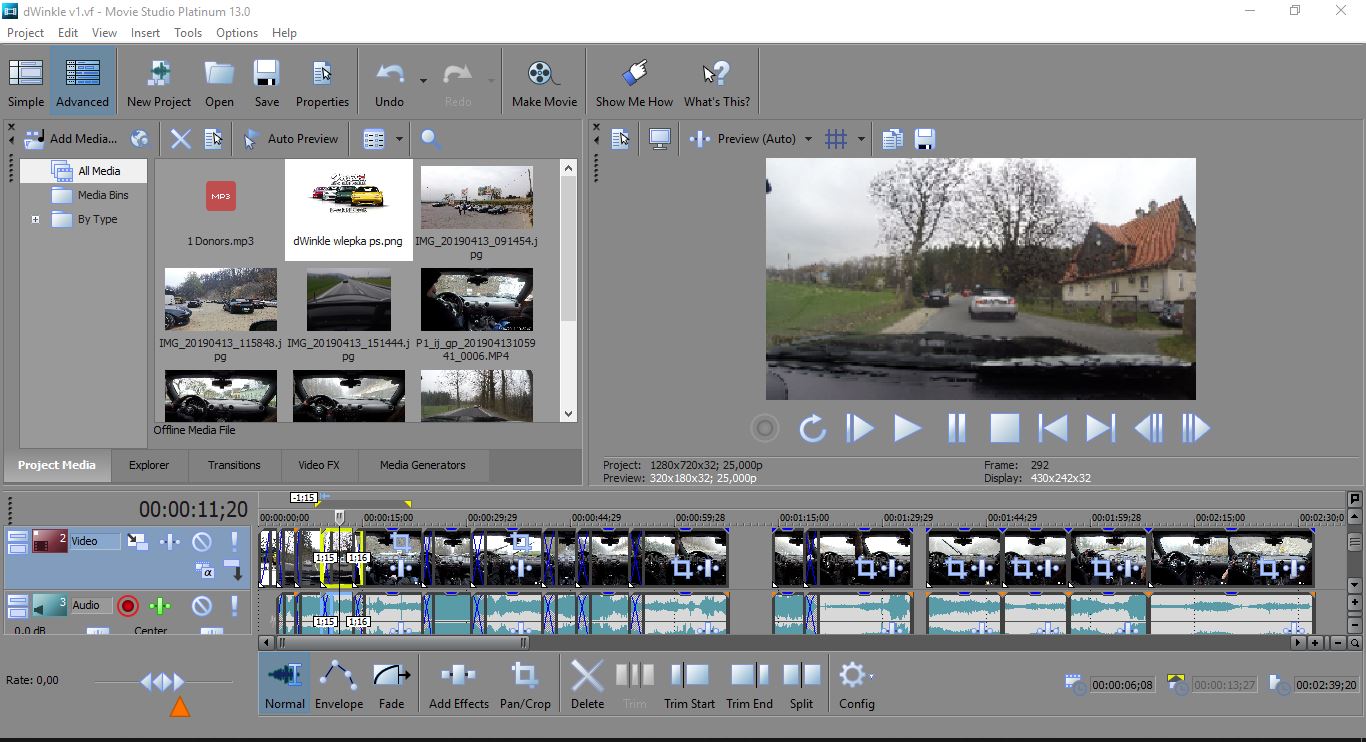This screenshot has width=1366, height=742.
Task: Select the Envelope edit tool
Action: 339,684
